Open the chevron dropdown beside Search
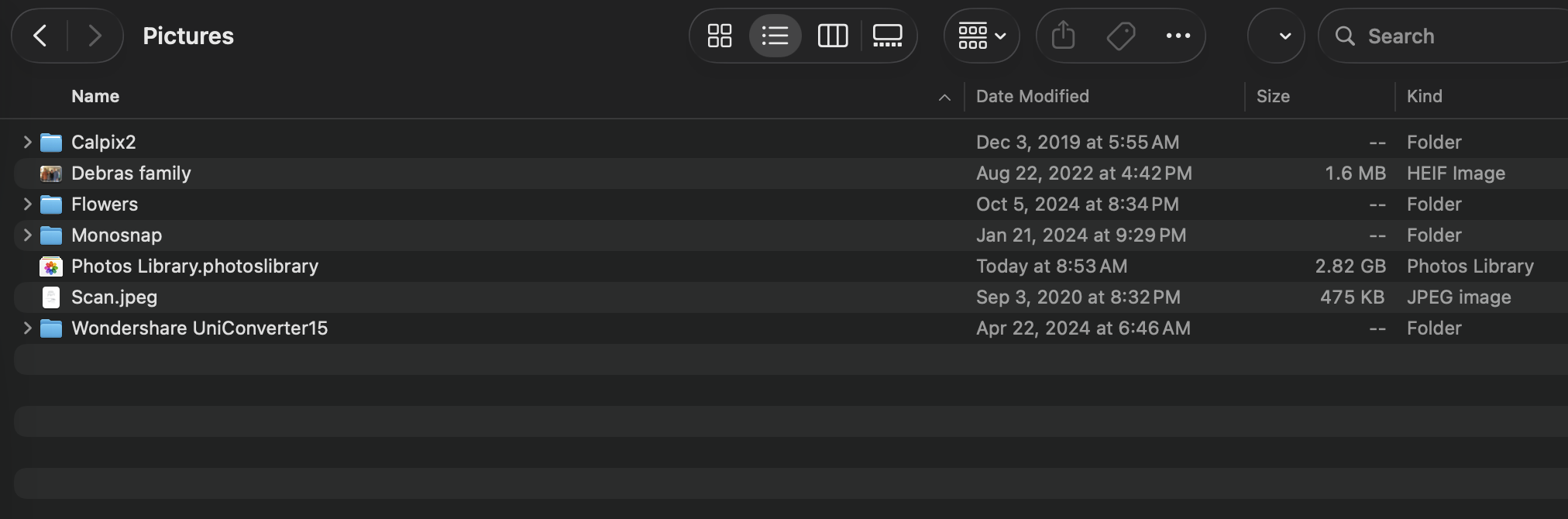The width and height of the screenshot is (1568, 519). point(1284,36)
